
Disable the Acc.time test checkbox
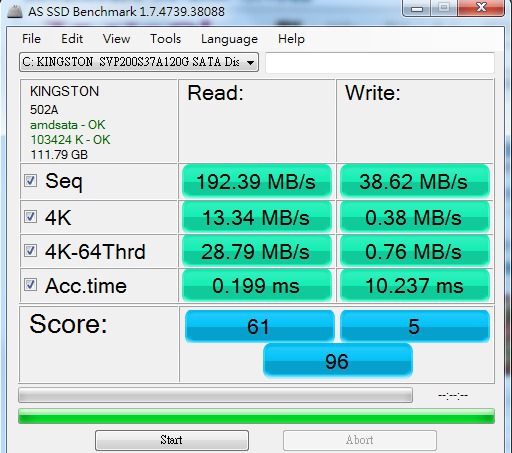pos(30,285)
